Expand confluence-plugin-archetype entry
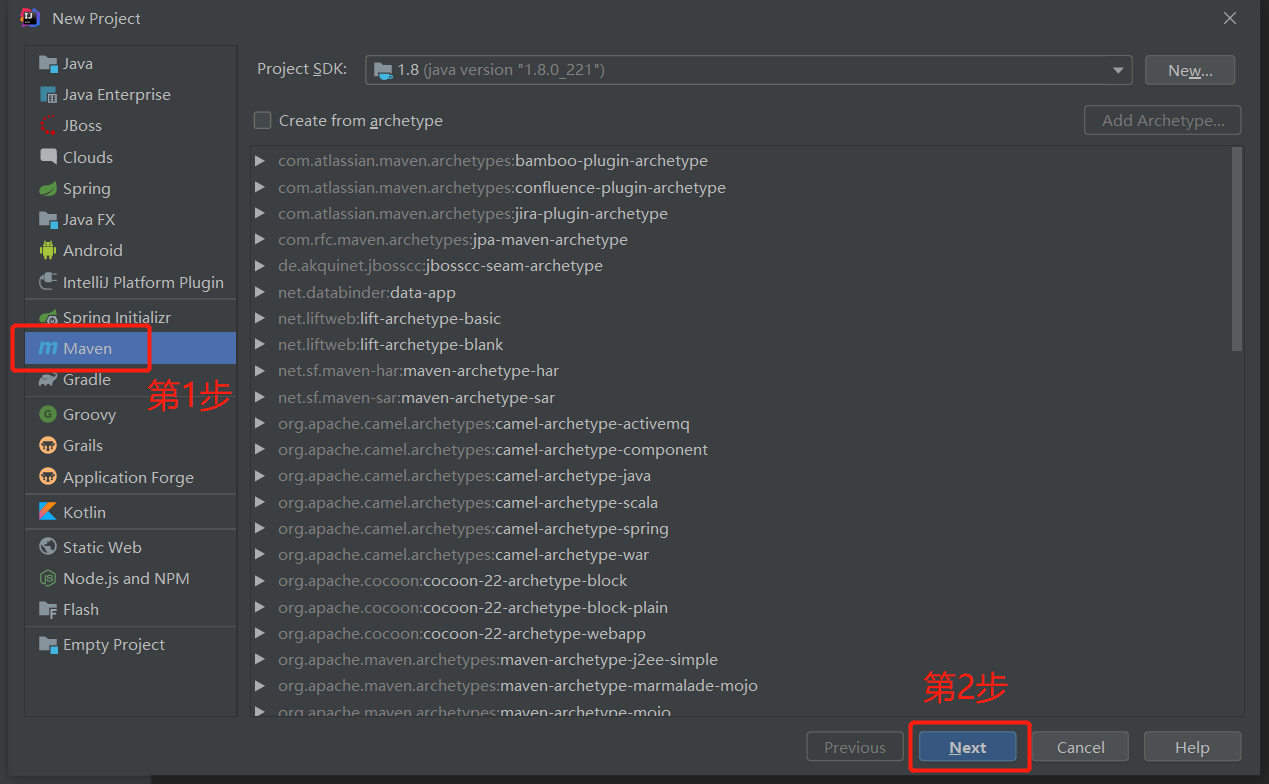The image size is (1269, 784). pyautogui.click(x=260, y=187)
